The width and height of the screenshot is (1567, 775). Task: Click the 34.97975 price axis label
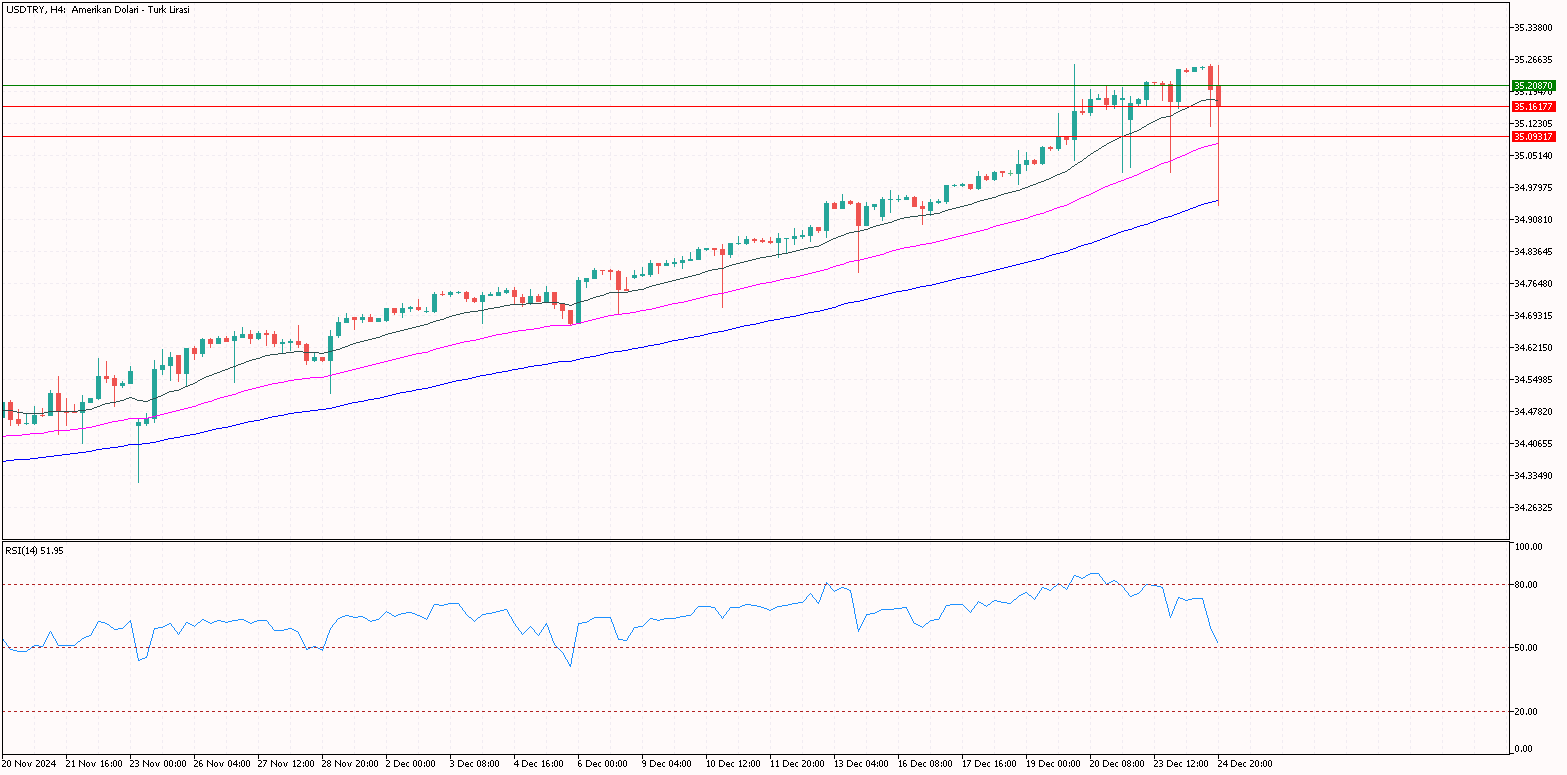(1533, 188)
